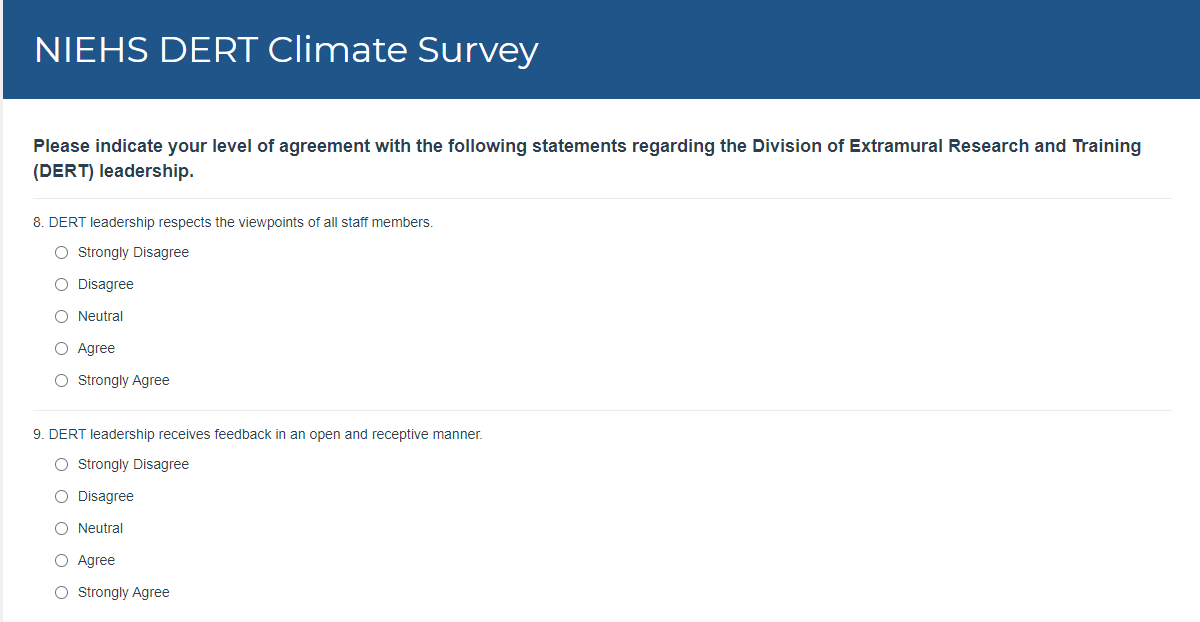Select Strongly Agree radio for question 9
This screenshot has height=622, width=1200.
click(x=62, y=593)
